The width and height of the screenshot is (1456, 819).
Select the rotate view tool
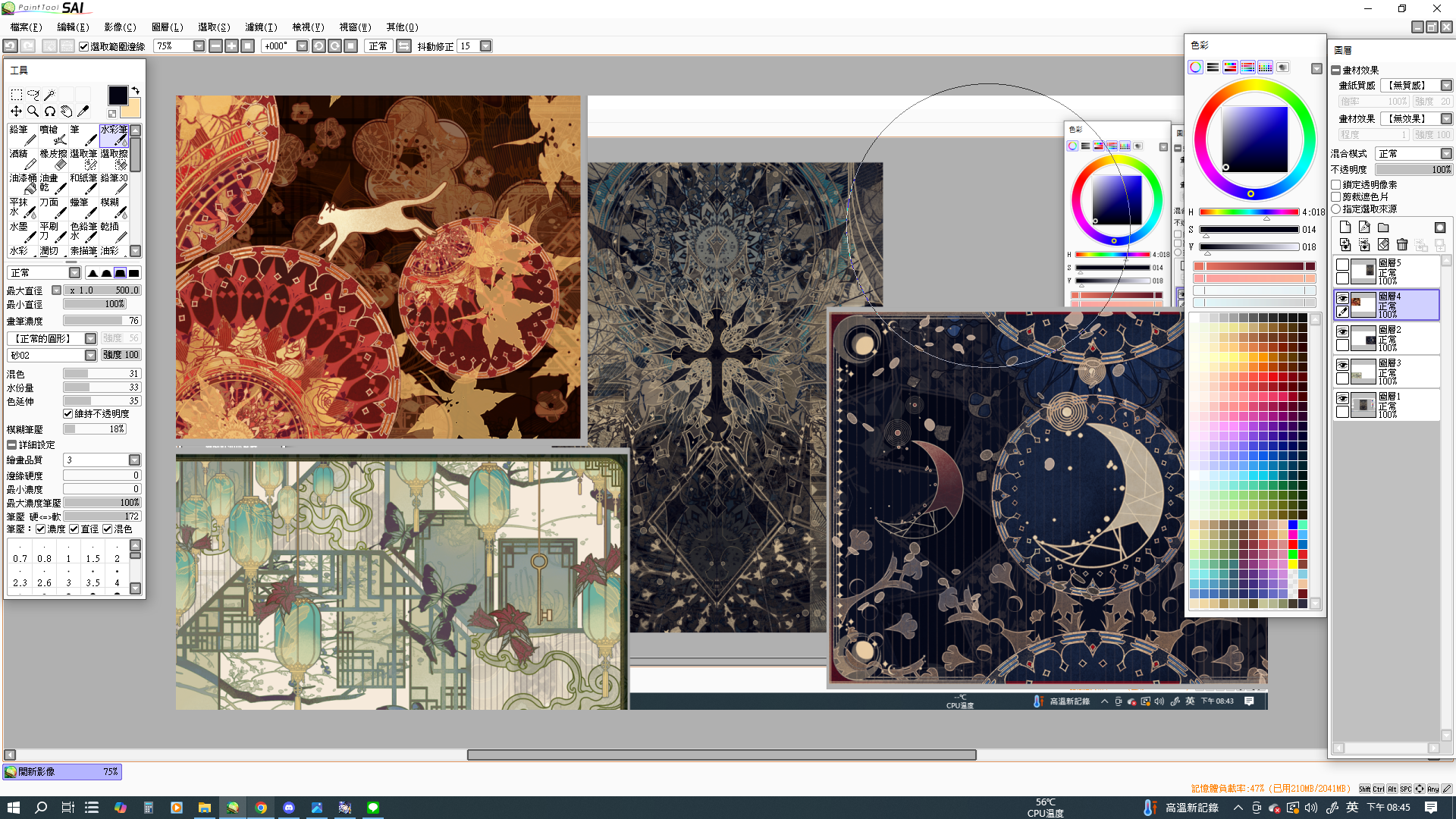click(x=49, y=111)
